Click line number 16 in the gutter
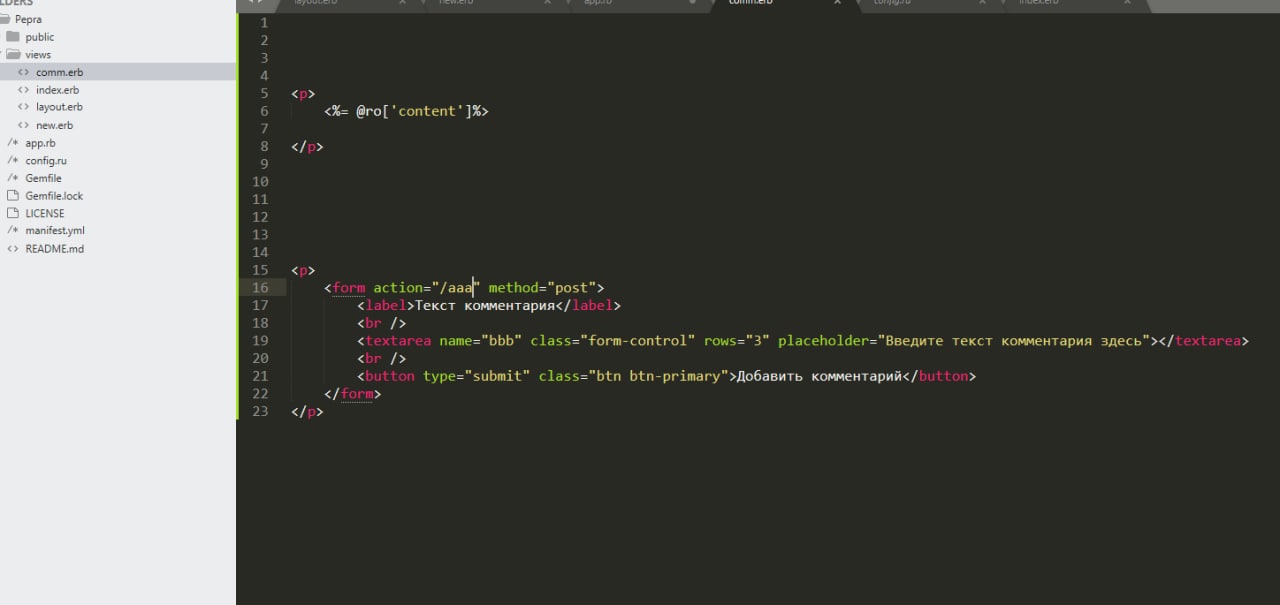 pos(260,288)
